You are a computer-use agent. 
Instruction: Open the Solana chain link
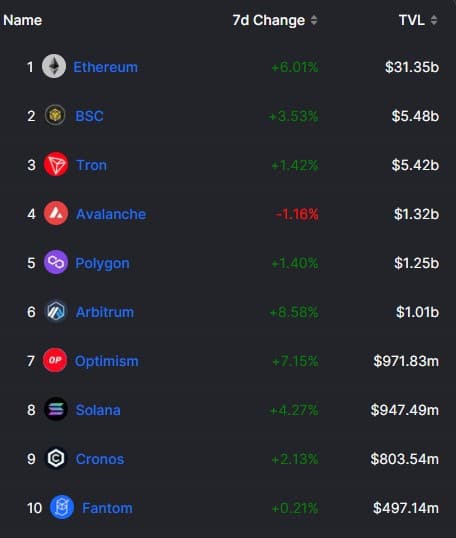pos(98,410)
